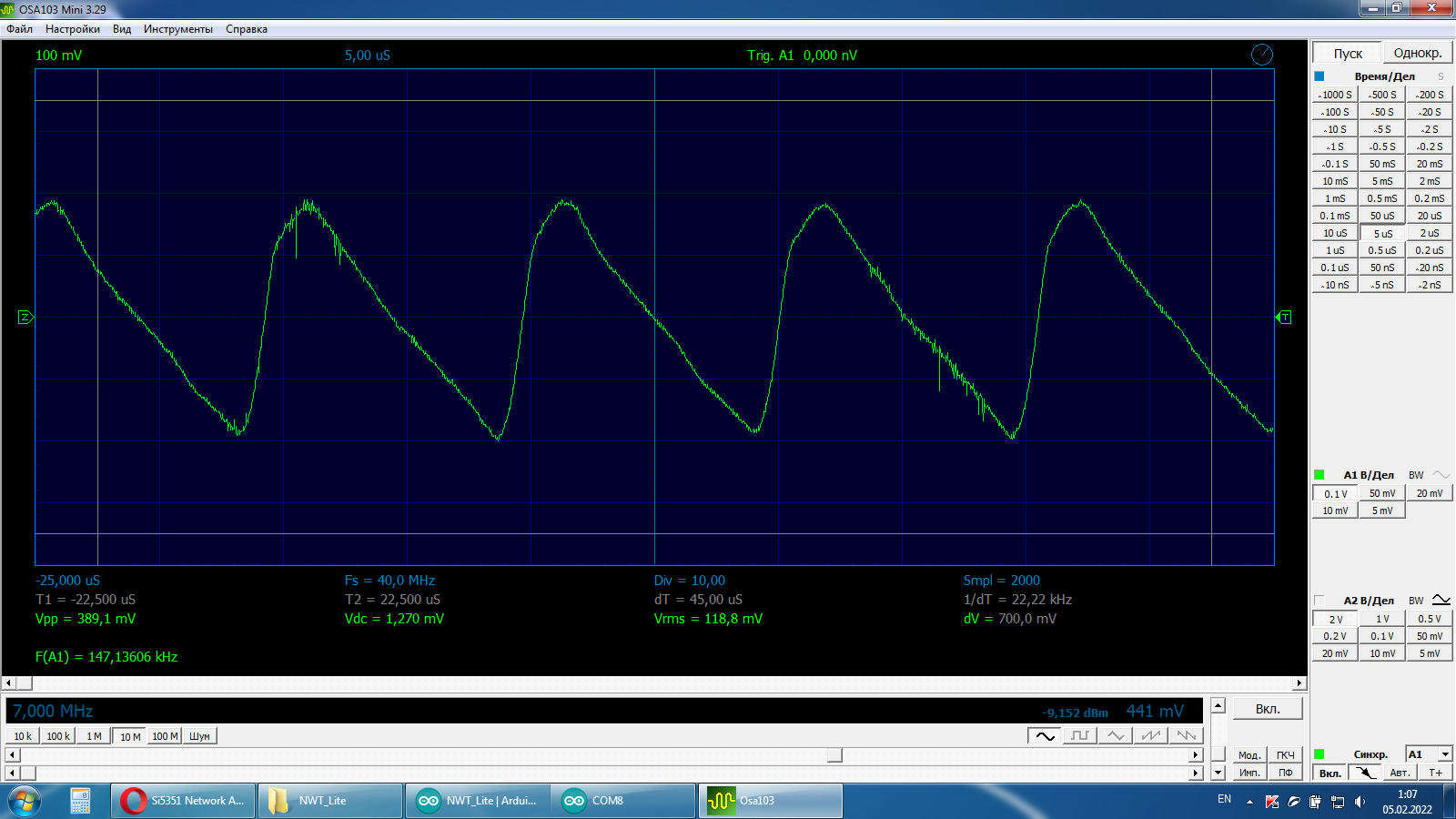Set A2 scale to 0.5 V
This screenshot has height=819, width=1456.
(x=1430, y=619)
